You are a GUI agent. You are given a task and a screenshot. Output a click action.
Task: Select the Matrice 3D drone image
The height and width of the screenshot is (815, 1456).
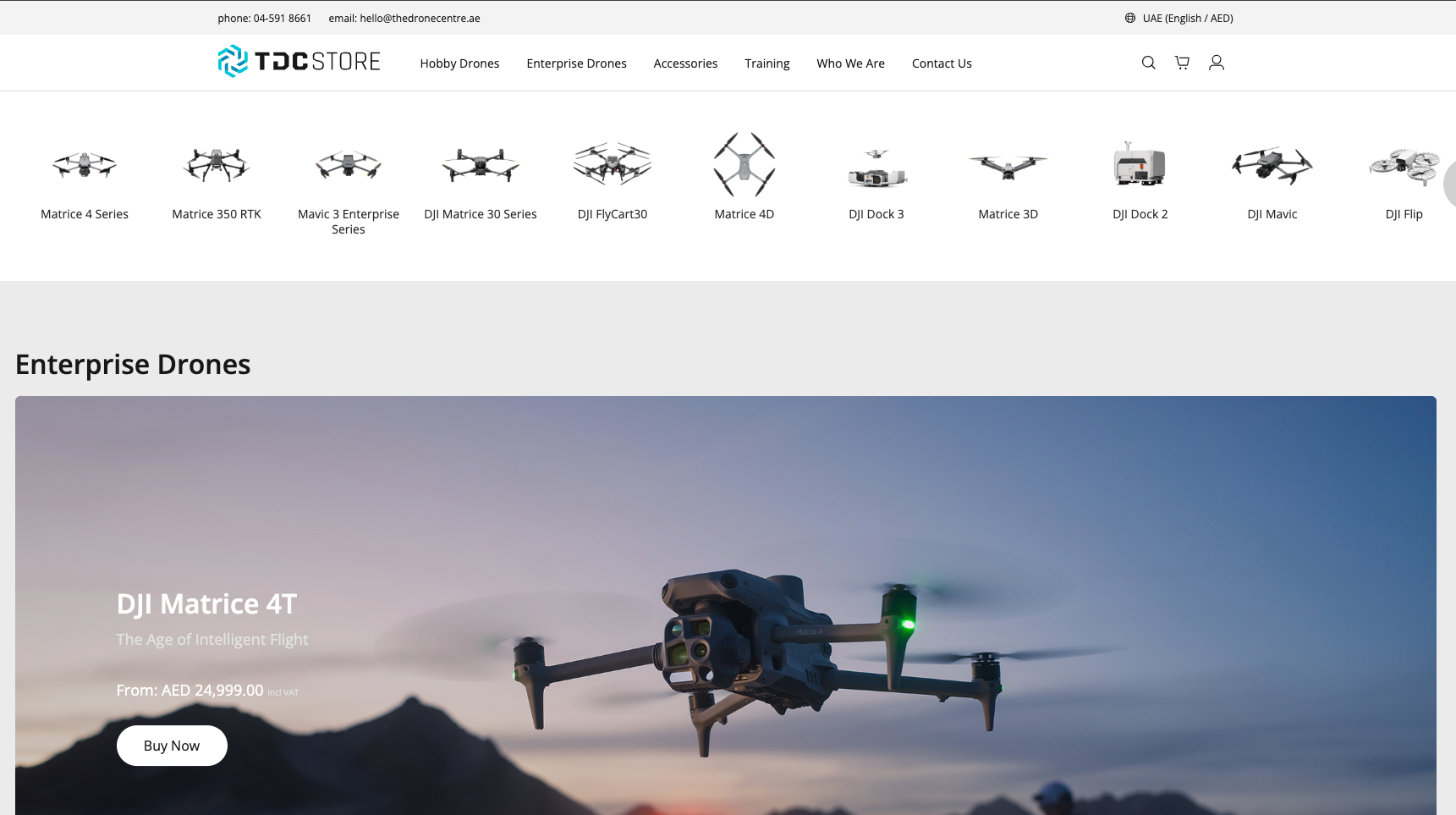point(1008,167)
